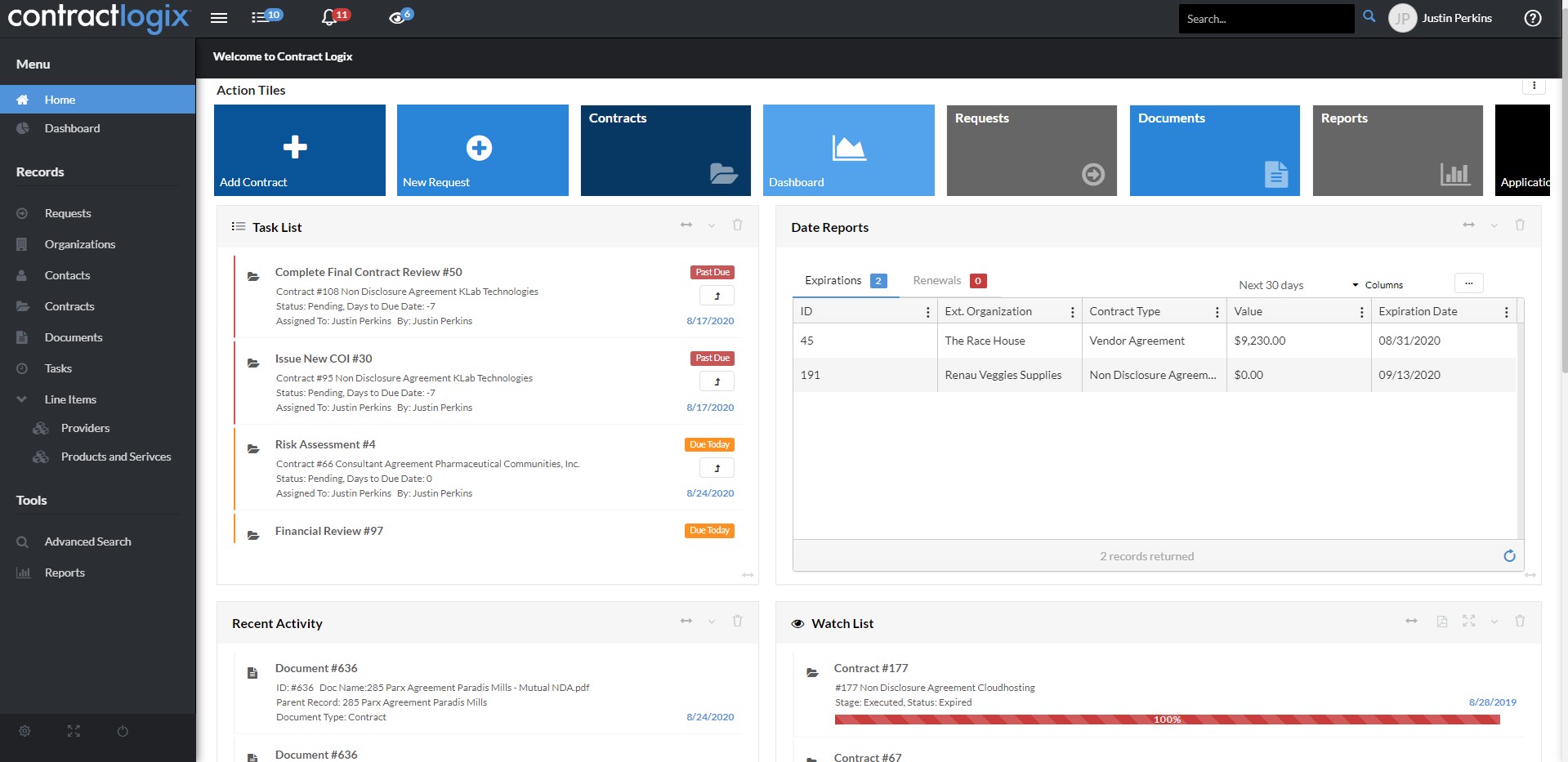Click Recent Activity widget width arrows icon
Screen dimensions: 1568x762
tap(686, 621)
